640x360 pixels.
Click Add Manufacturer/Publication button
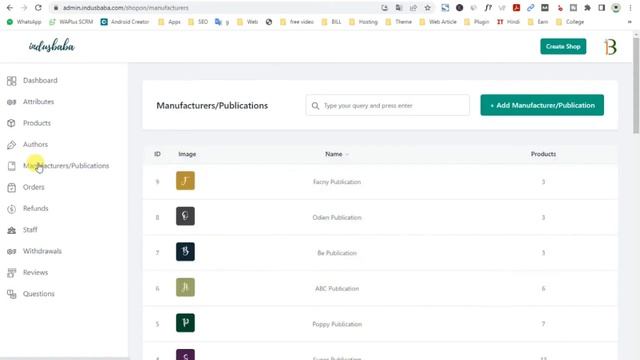[542, 105]
